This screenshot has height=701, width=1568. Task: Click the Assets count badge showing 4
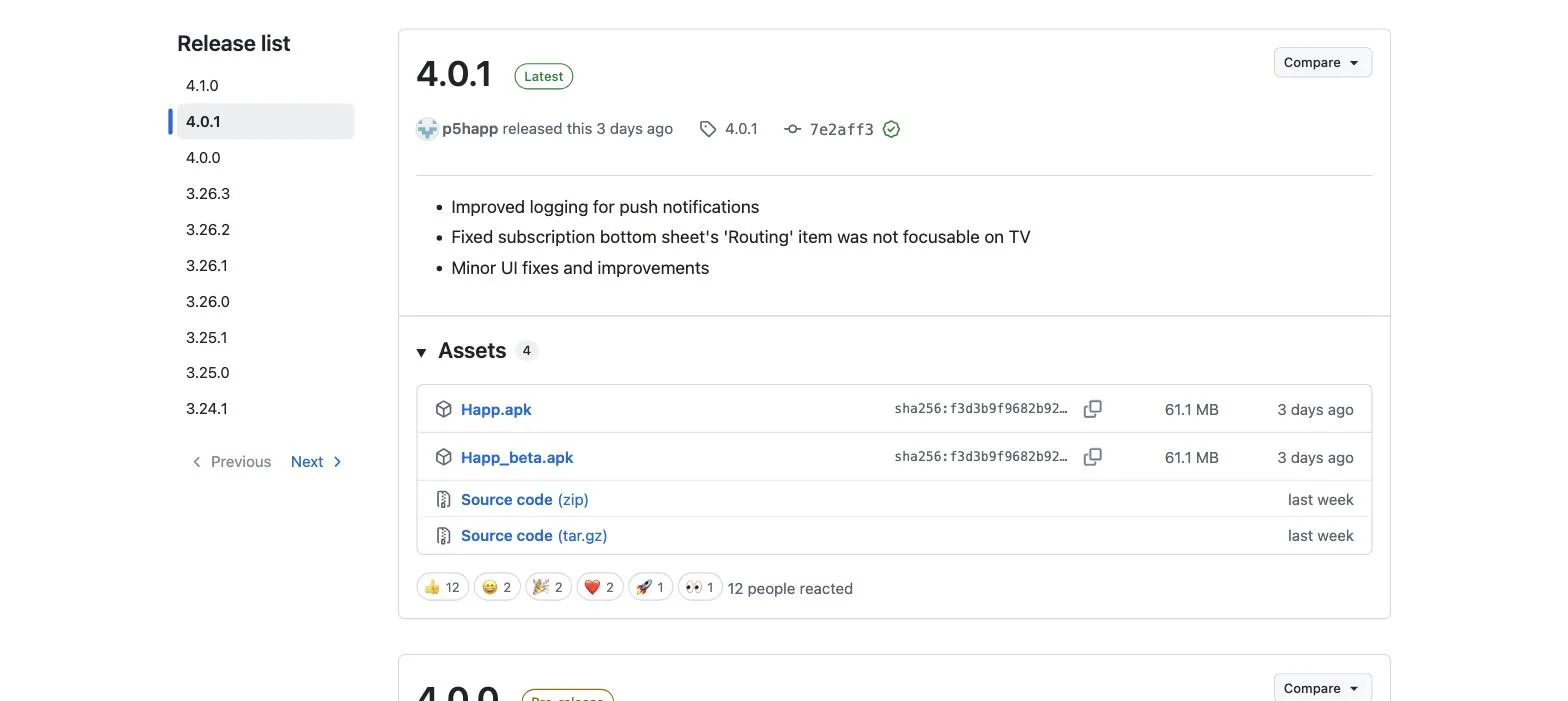click(x=526, y=350)
